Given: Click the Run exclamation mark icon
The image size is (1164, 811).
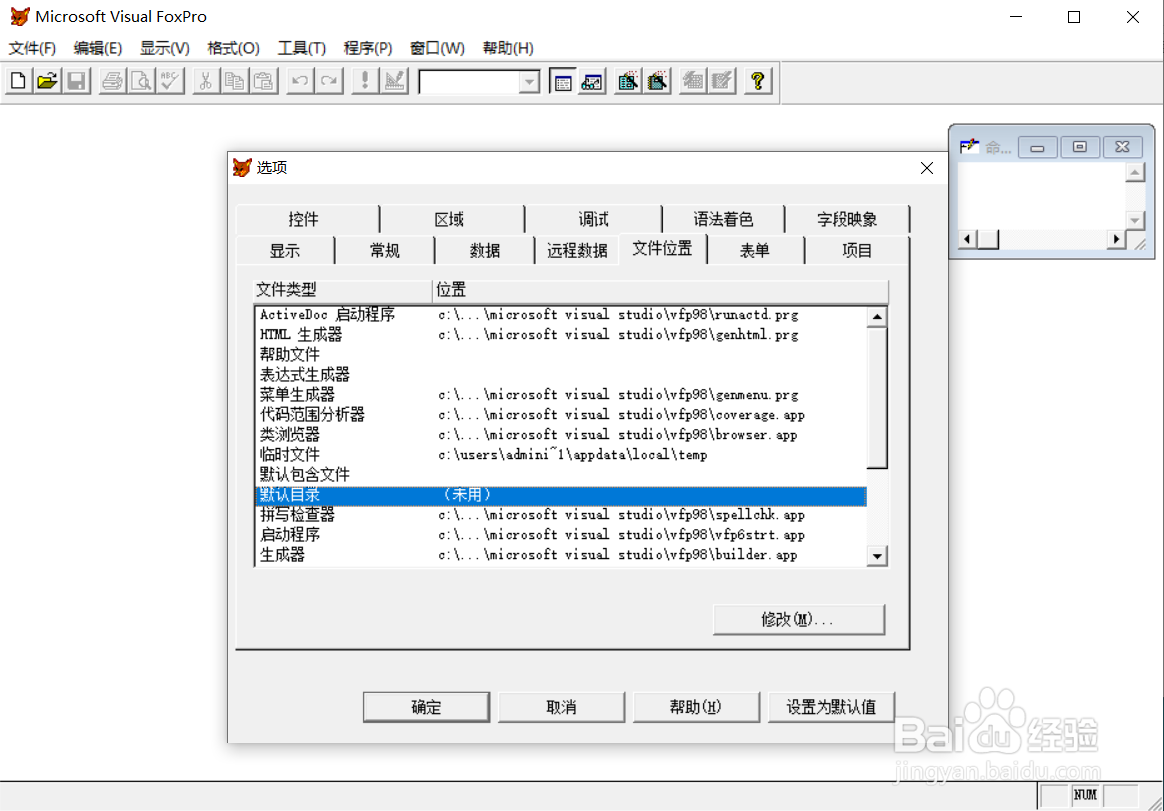Looking at the screenshot, I should coord(364,81).
